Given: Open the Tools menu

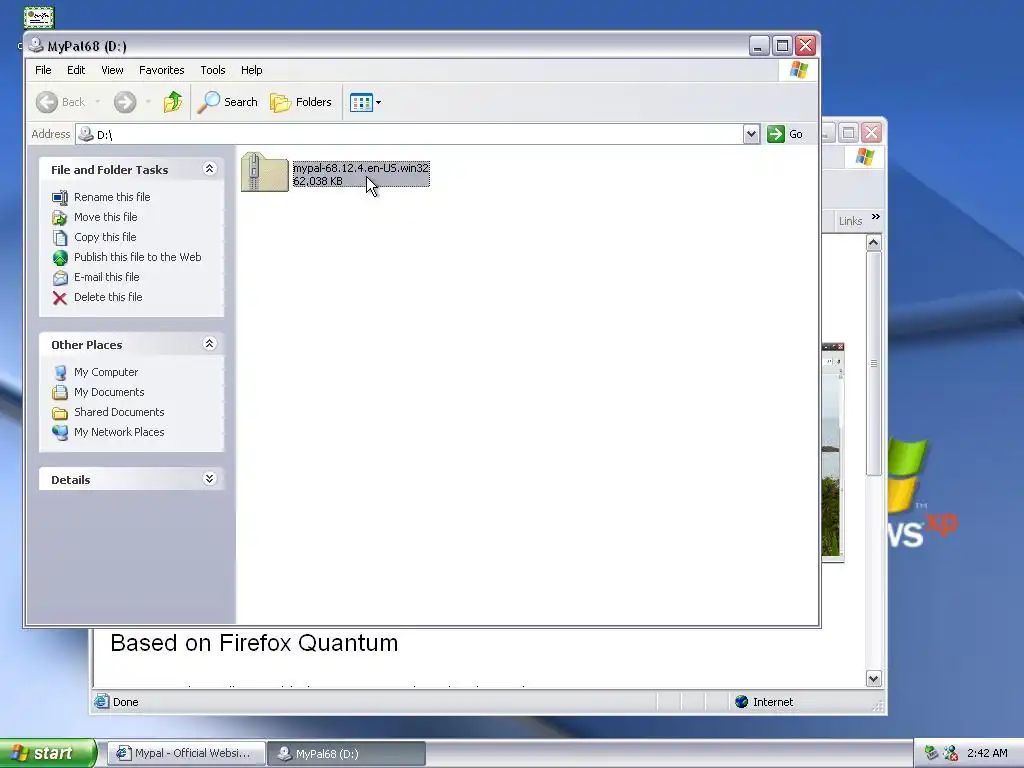Looking at the screenshot, I should (213, 70).
